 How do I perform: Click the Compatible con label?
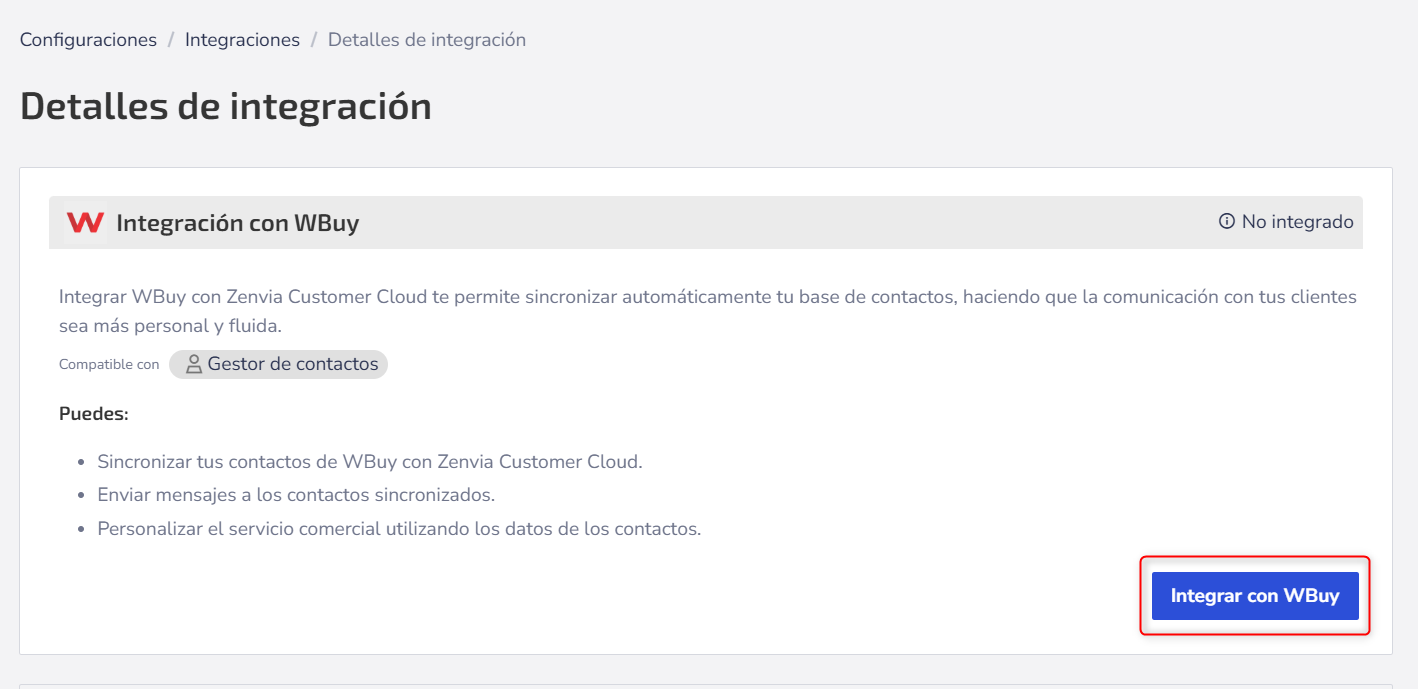(x=109, y=365)
